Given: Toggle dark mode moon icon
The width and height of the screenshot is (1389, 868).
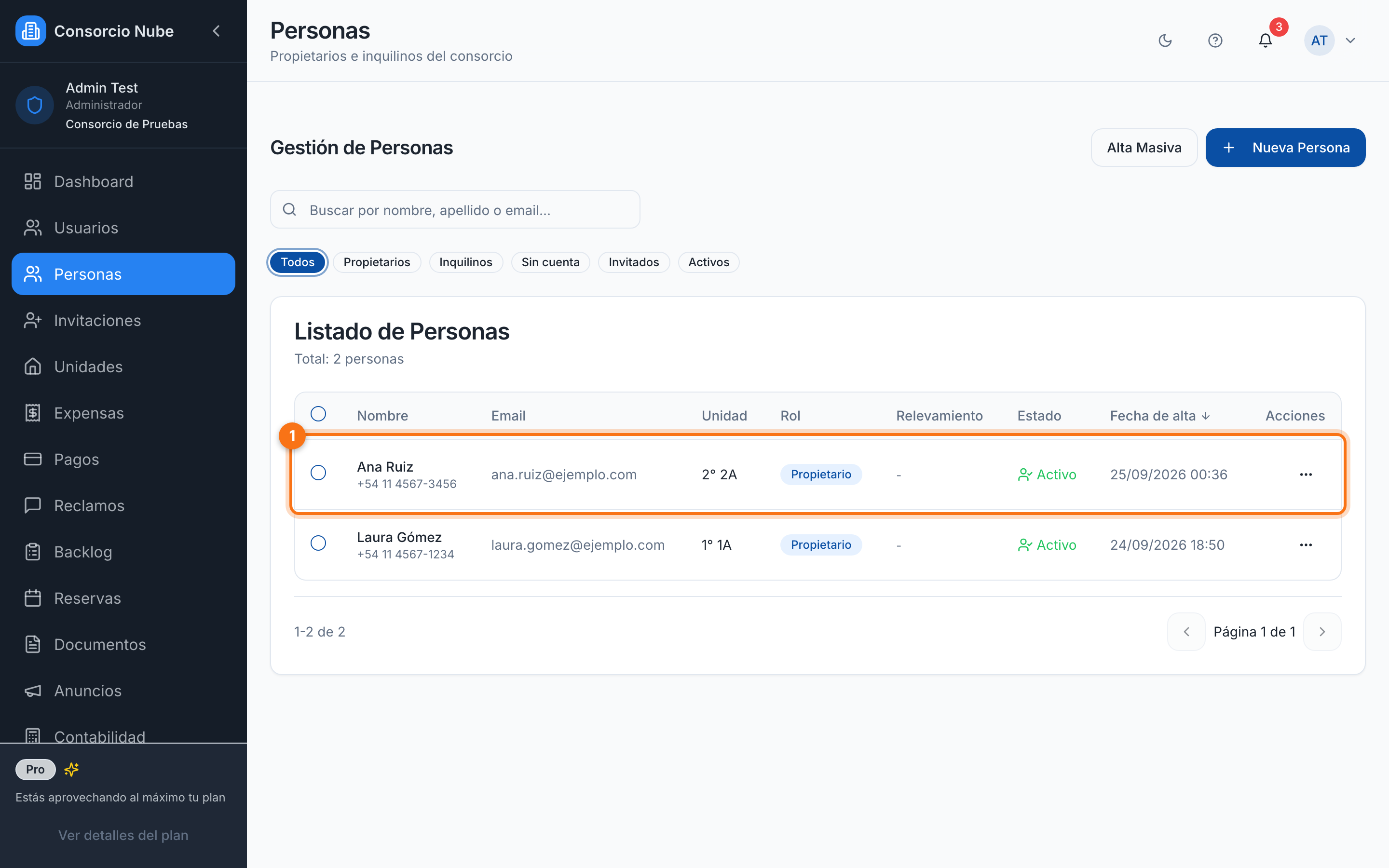Looking at the screenshot, I should (1165, 40).
